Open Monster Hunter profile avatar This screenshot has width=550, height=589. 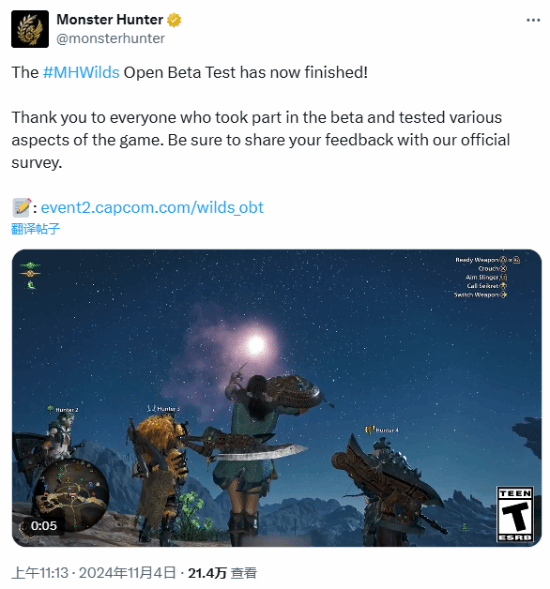(30, 29)
